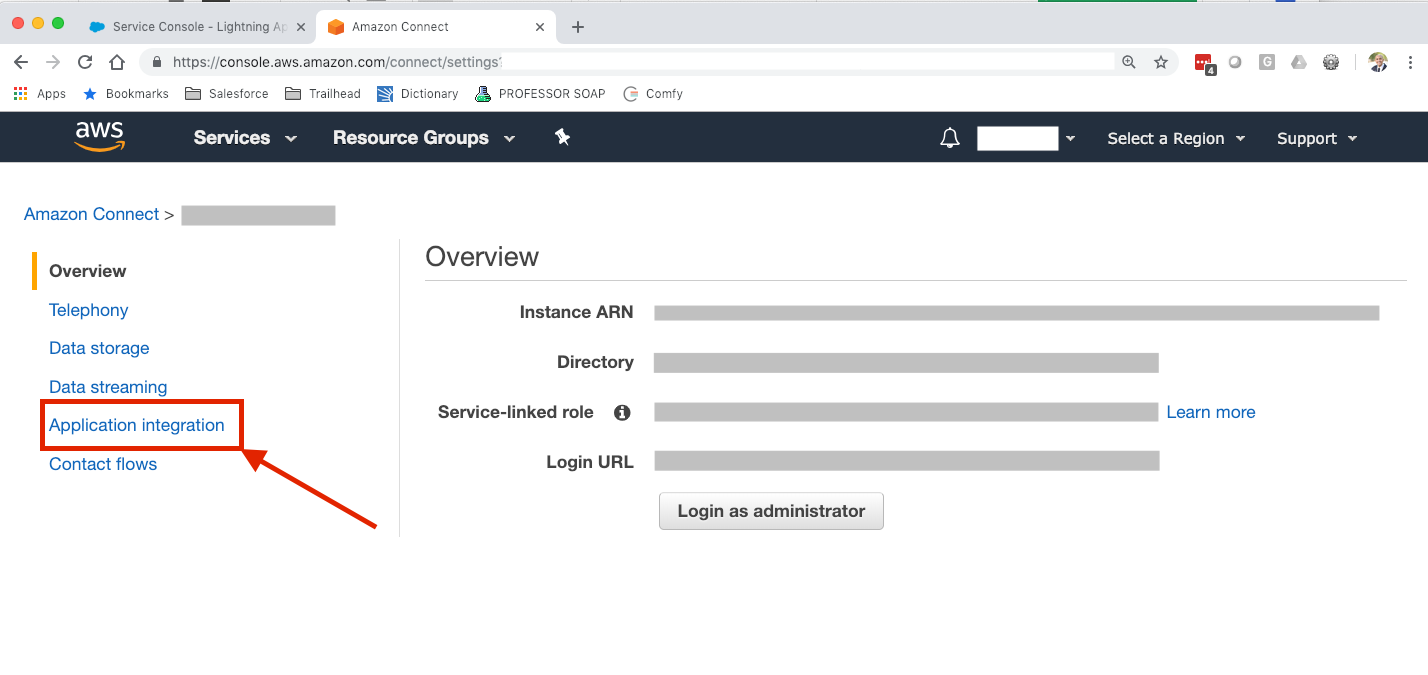Bookmark this page with the star icon
The height and width of the screenshot is (675, 1428).
pyautogui.click(x=1161, y=62)
